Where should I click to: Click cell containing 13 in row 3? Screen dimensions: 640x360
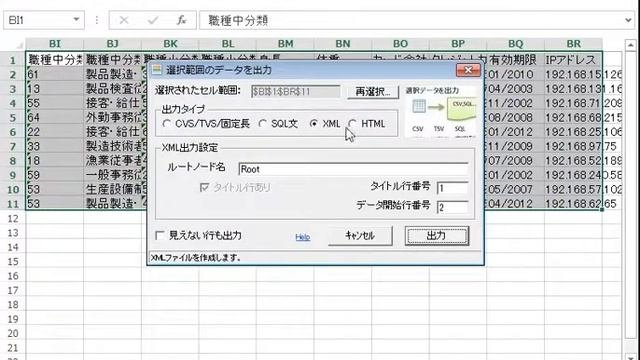coord(55,89)
